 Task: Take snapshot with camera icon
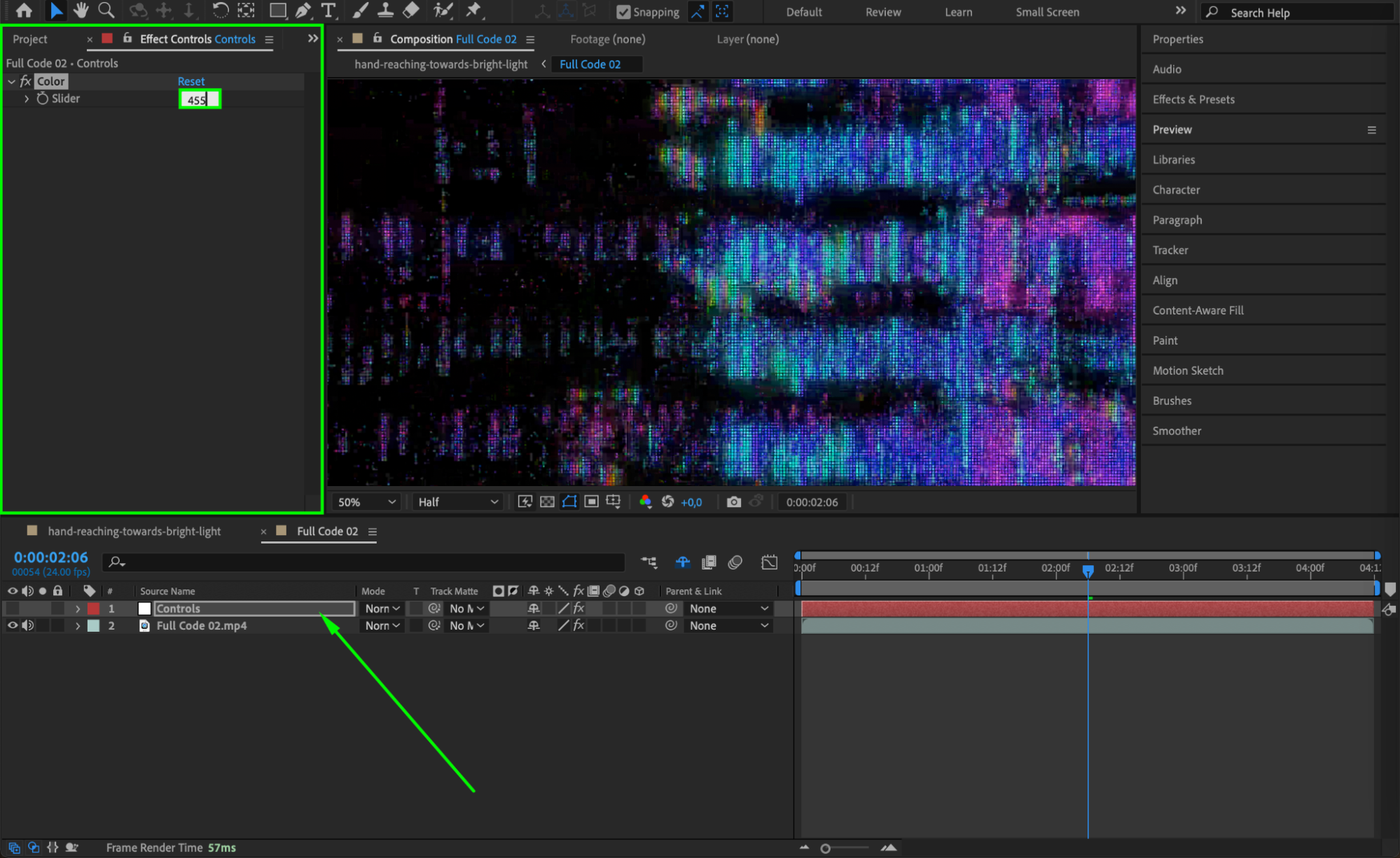733,501
